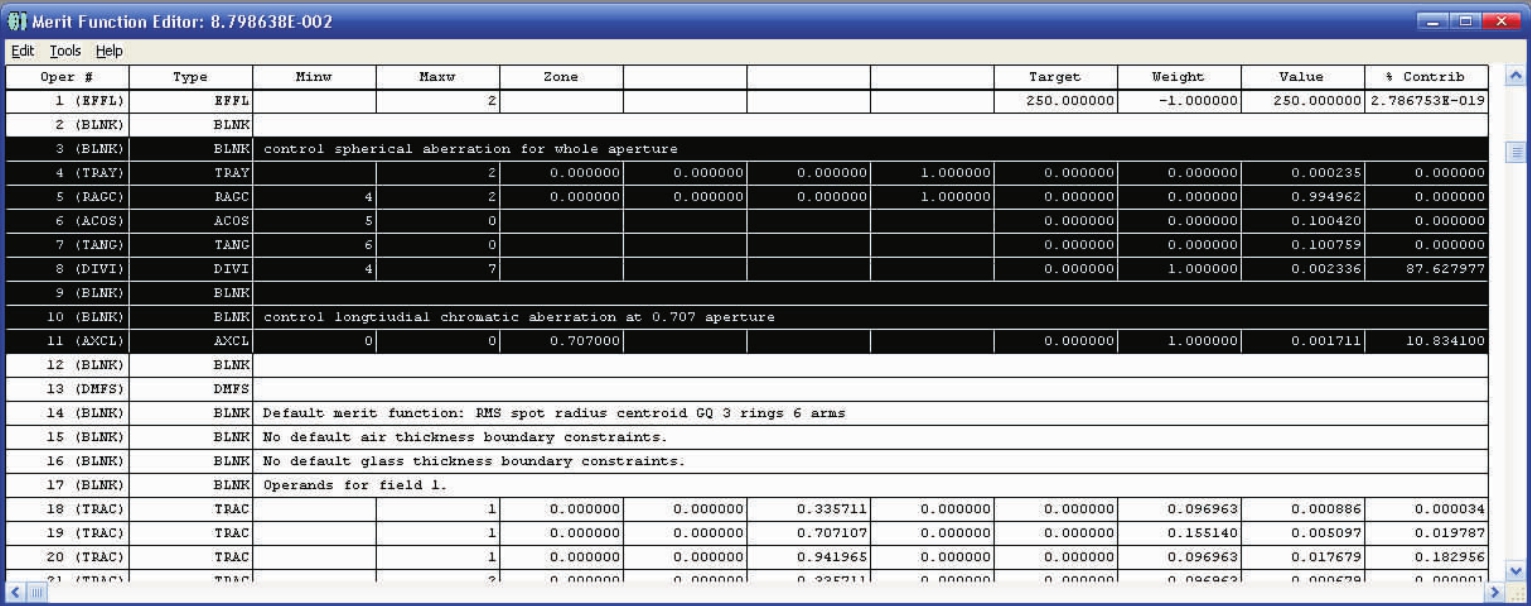Select the Value column header

[1303, 77]
